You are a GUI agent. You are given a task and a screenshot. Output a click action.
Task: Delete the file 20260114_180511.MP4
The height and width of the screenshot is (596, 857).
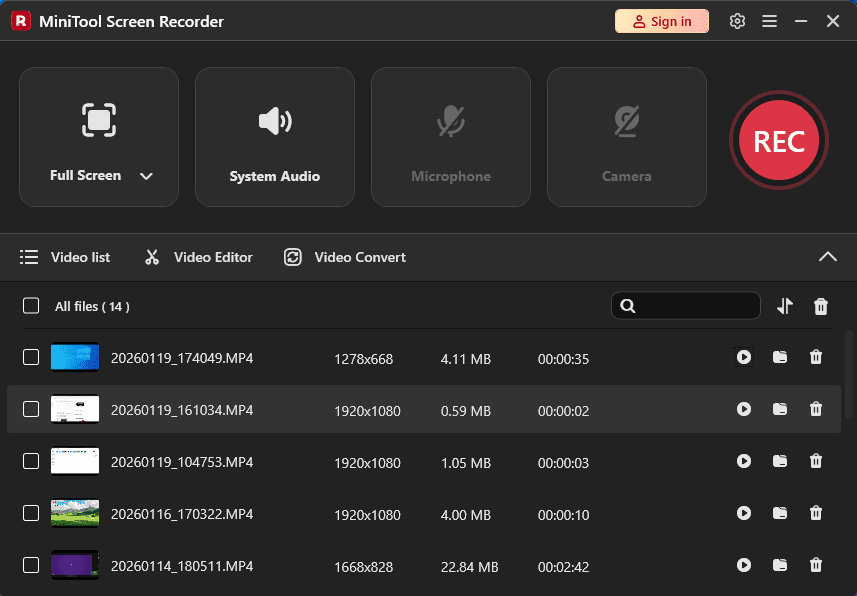point(816,565)
